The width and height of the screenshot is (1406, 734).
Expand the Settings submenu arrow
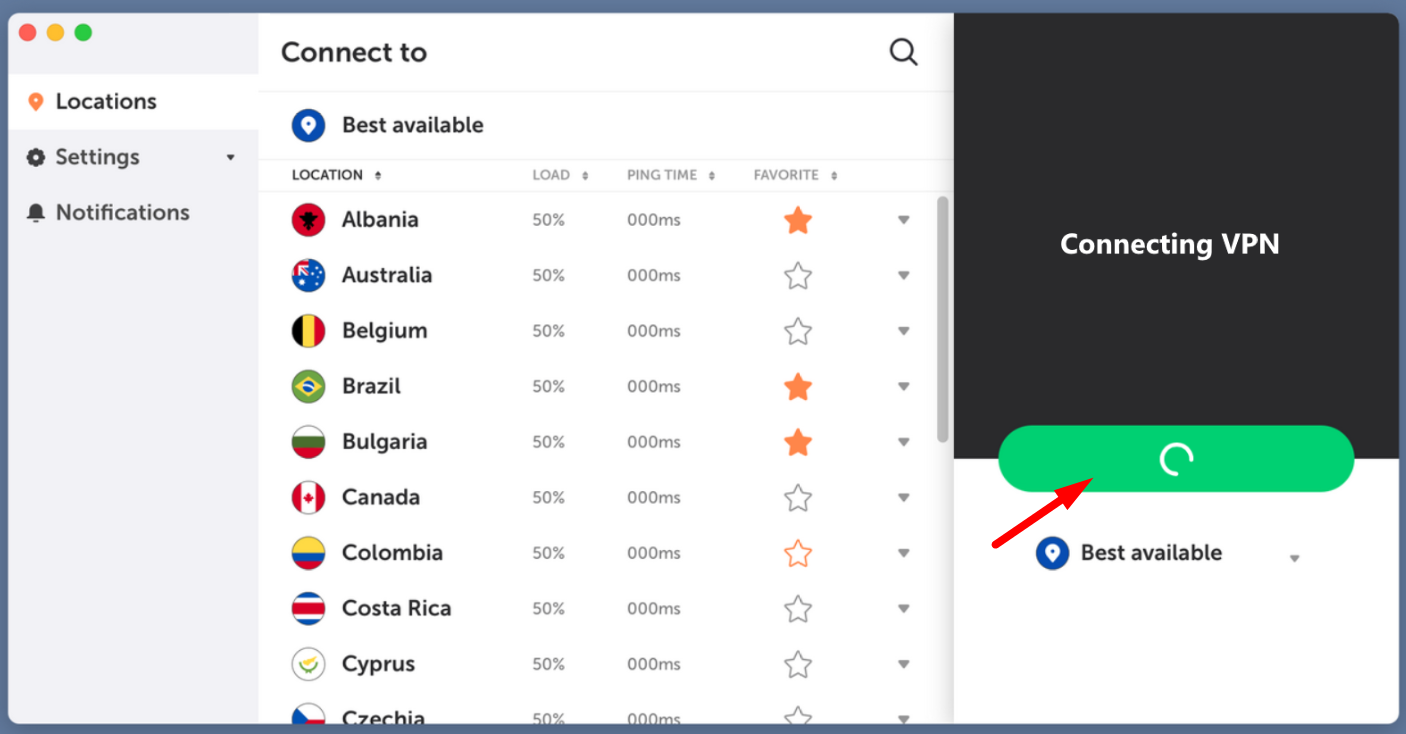pyautogui.click(x=231, y=158)
